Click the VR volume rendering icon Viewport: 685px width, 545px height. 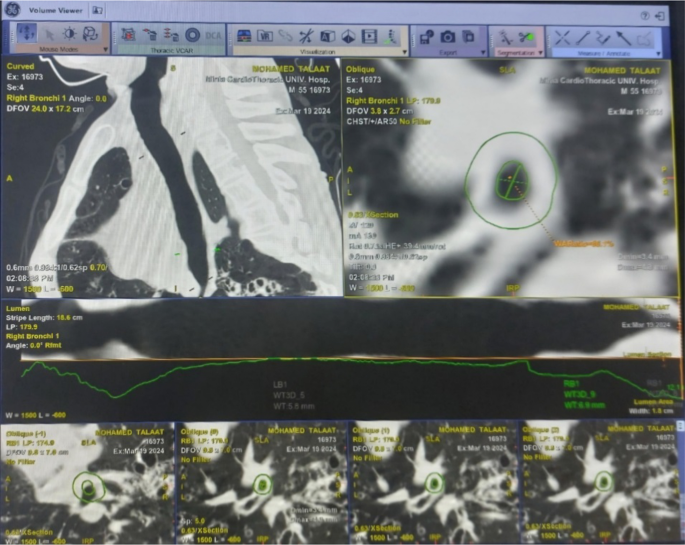pyautogui.click(x=265, y=36)
